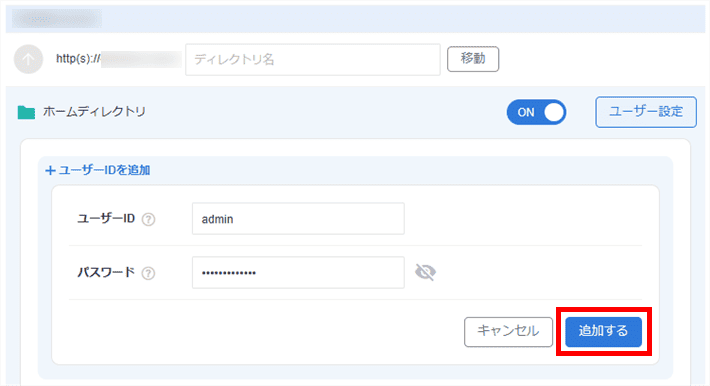Click the masked パスワード input field
The height and width of the screenshot is (386, 710).
pos(298,272)
